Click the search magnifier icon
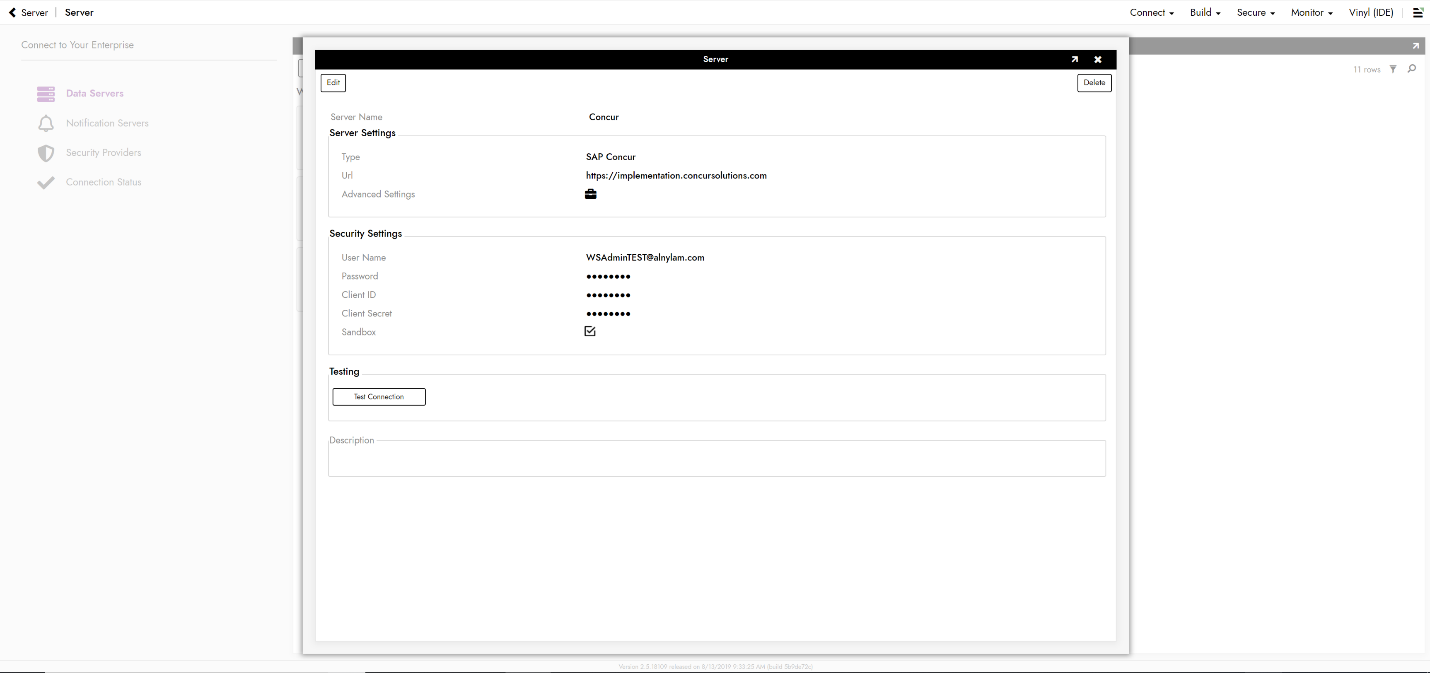Screen dimensions: 1430x673 coord(1412,69)
